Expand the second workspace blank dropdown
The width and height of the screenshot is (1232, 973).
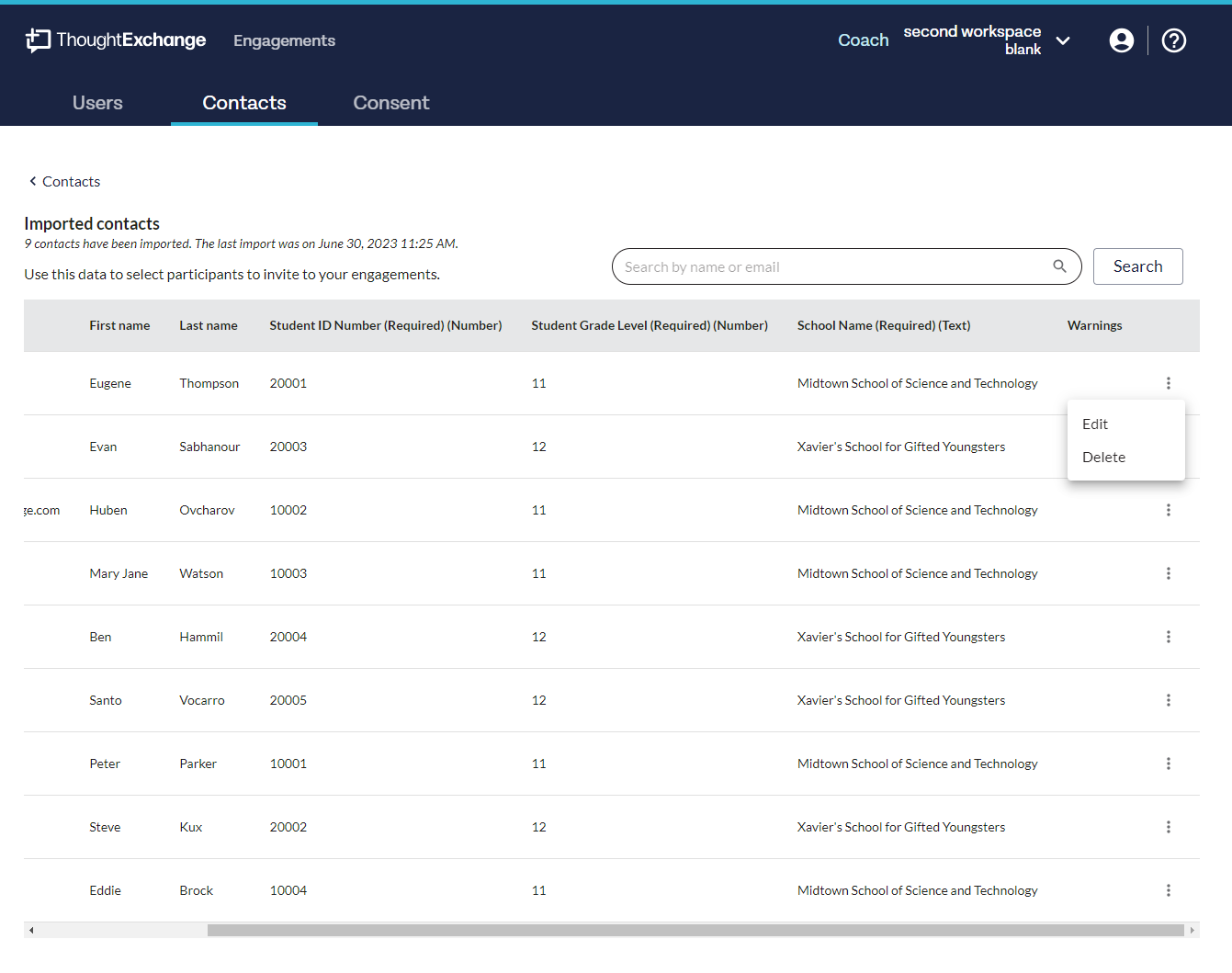[x=1063, y=40]
